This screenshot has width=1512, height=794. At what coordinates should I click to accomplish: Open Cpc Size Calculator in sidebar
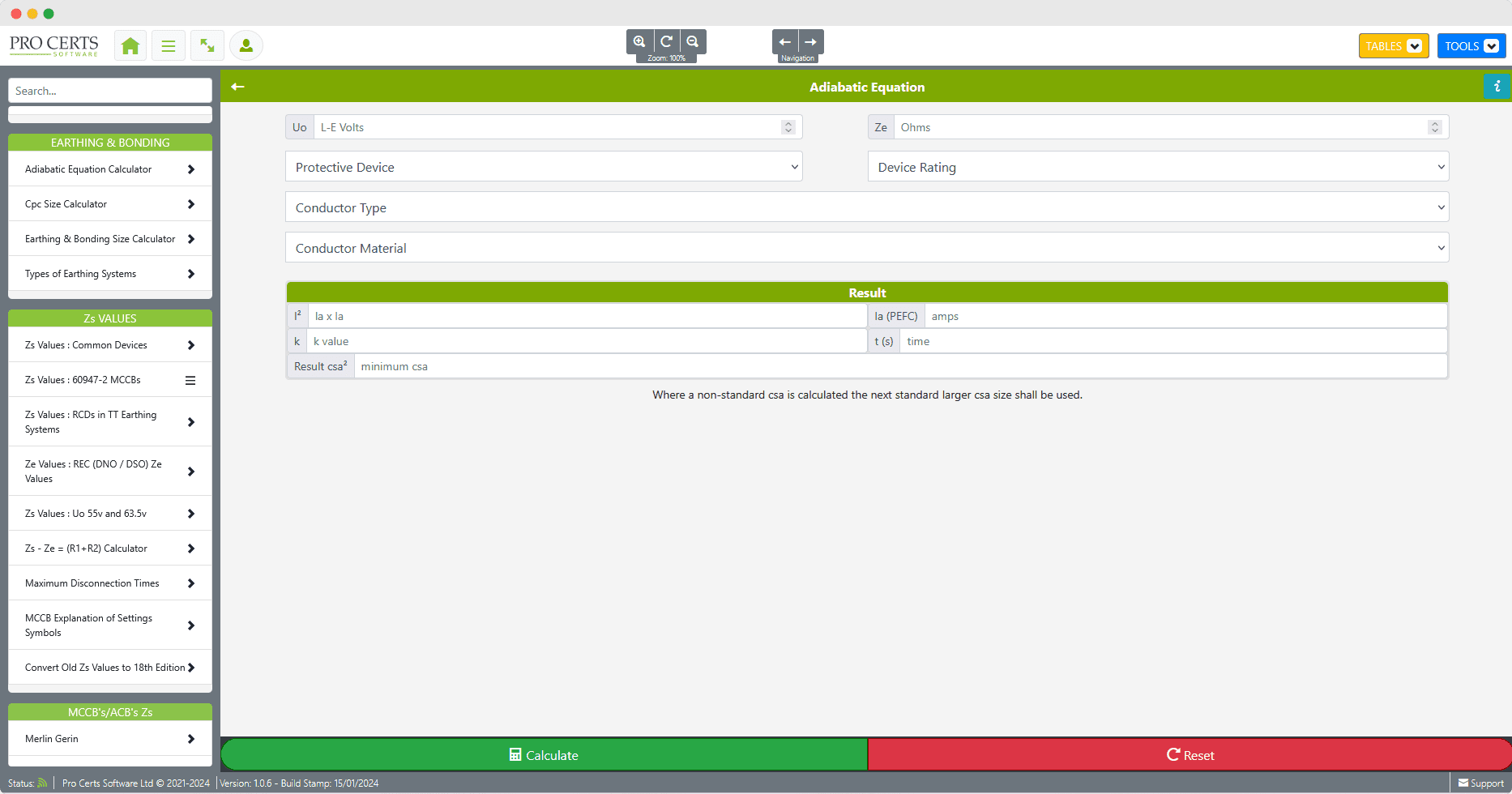110,204
